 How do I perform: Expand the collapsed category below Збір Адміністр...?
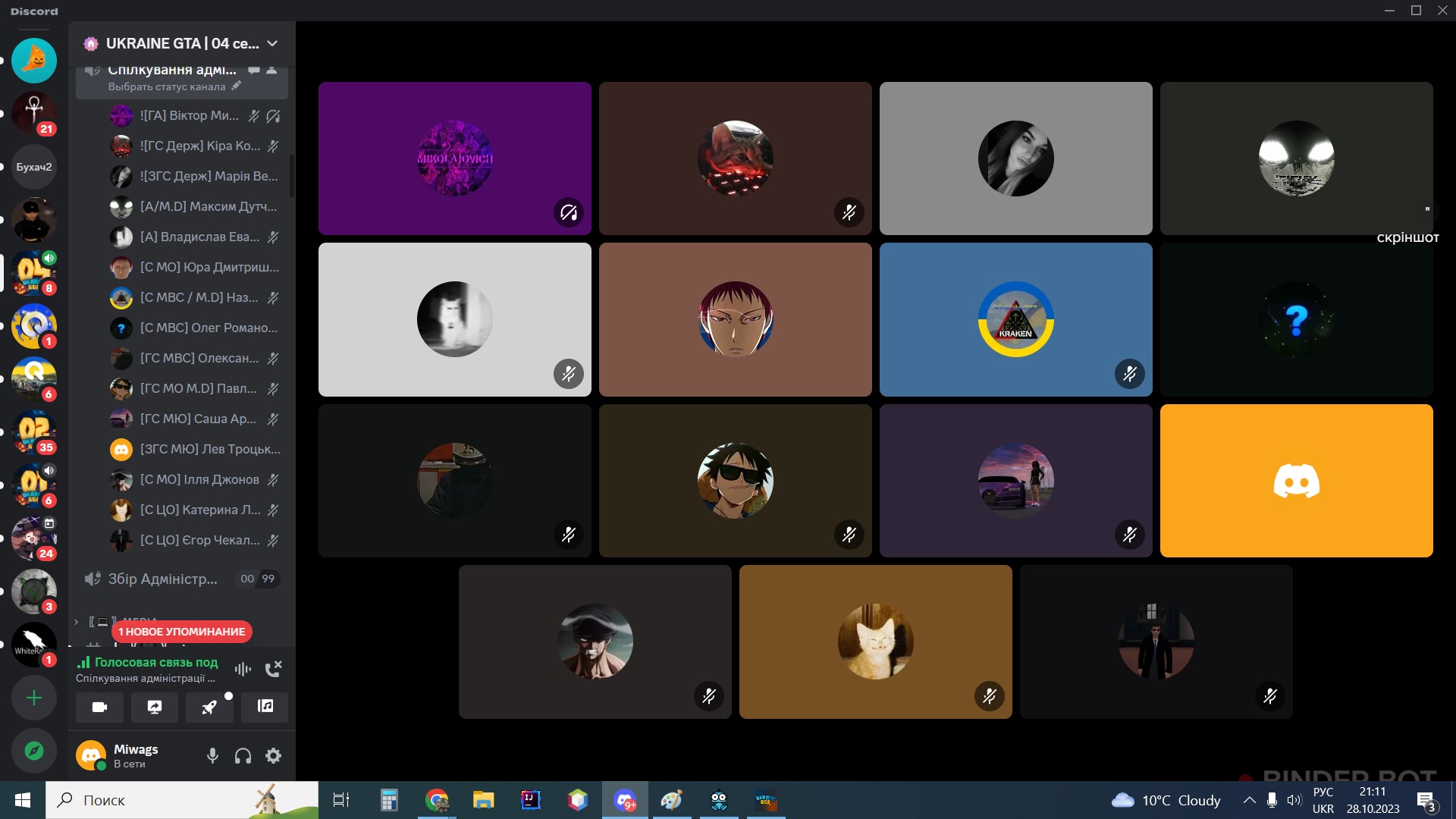pyautogui.click(x=77, y=622)
